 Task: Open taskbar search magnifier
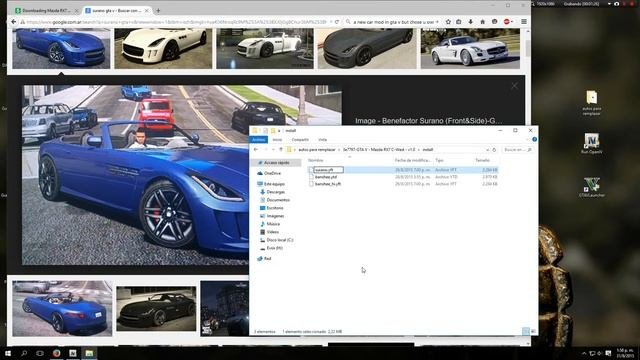tap(24, 353)
